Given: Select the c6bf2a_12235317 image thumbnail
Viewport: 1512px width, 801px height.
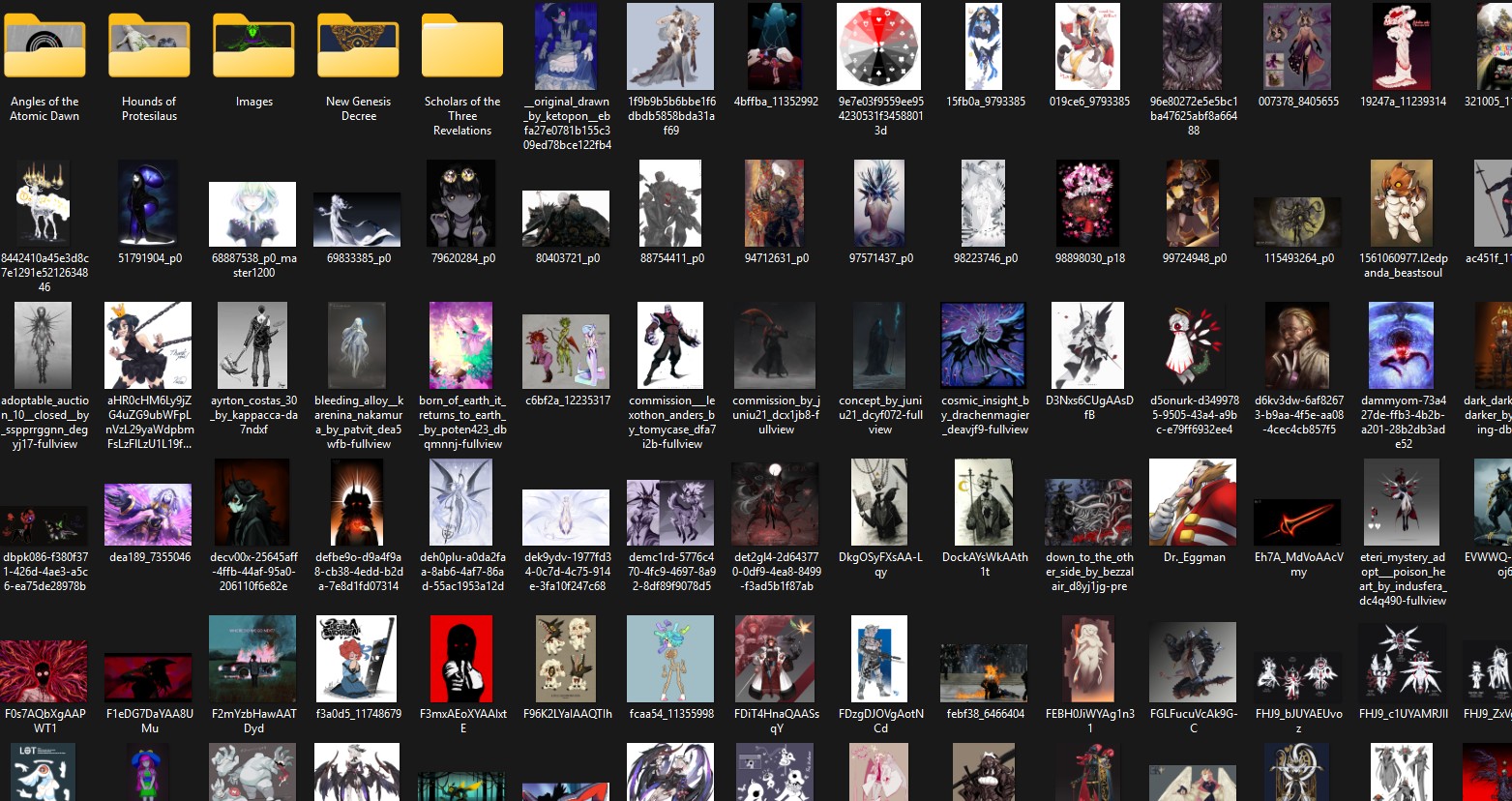Looking at the screenshot, I should tap(567, 351).
